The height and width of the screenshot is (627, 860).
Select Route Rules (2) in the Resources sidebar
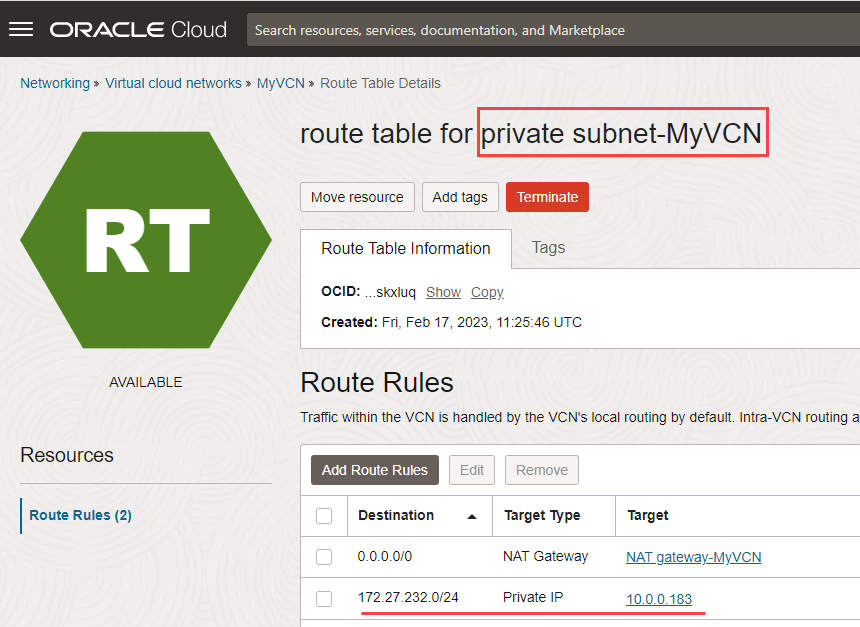coord(80,515)
